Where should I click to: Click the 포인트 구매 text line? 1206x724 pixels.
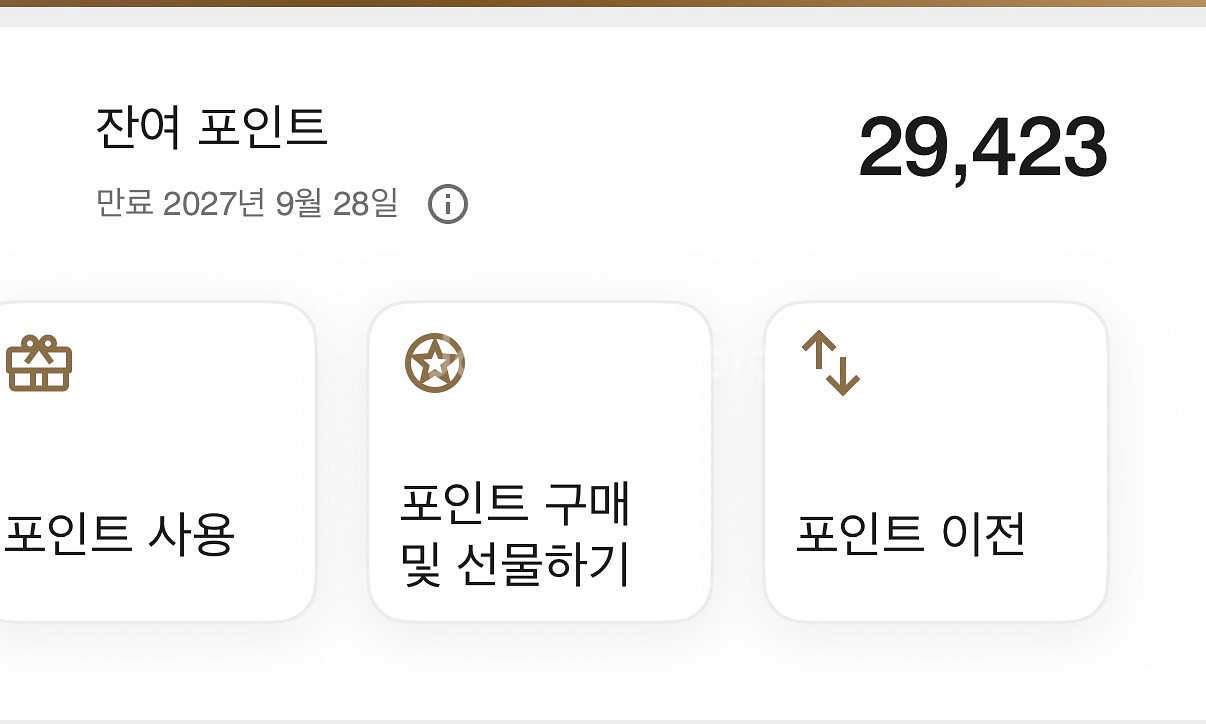[514, 503]
